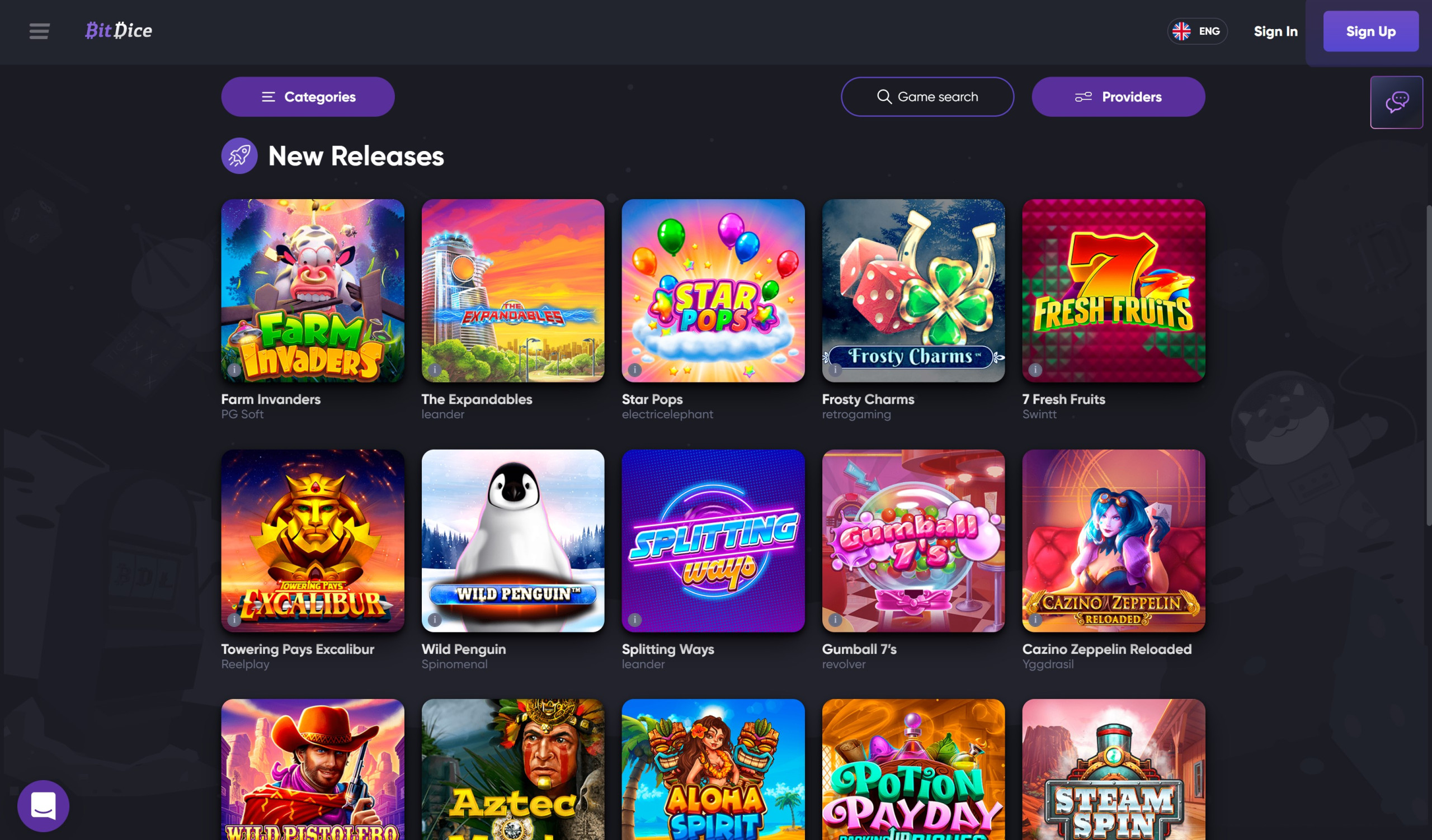
Task: Show info for Star Pops
Action: coord(635,370)
